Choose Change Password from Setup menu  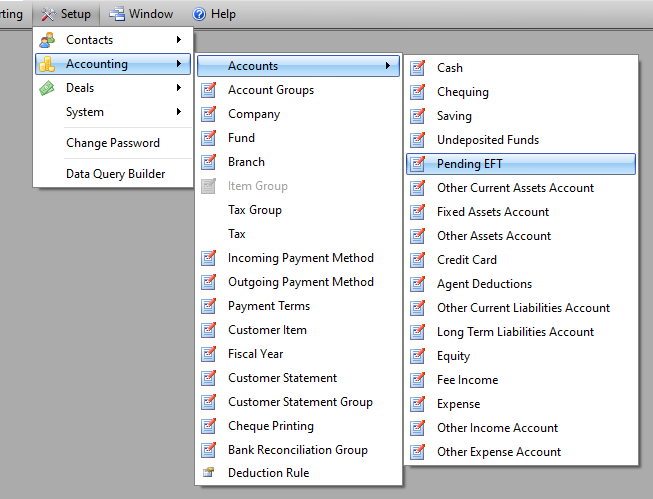(x=113, y=143)
